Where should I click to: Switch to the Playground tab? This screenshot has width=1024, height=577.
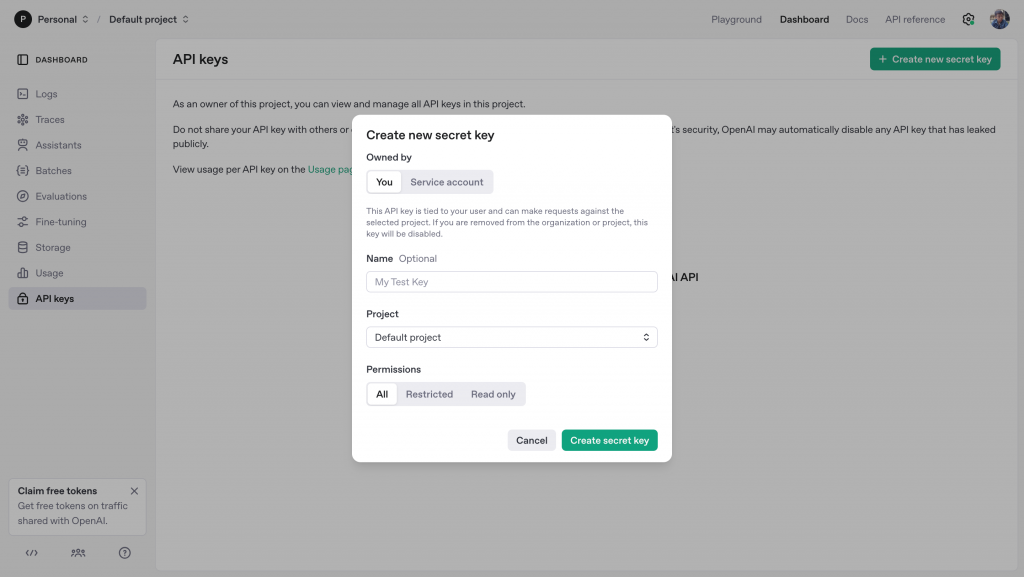tap(736, 19)
